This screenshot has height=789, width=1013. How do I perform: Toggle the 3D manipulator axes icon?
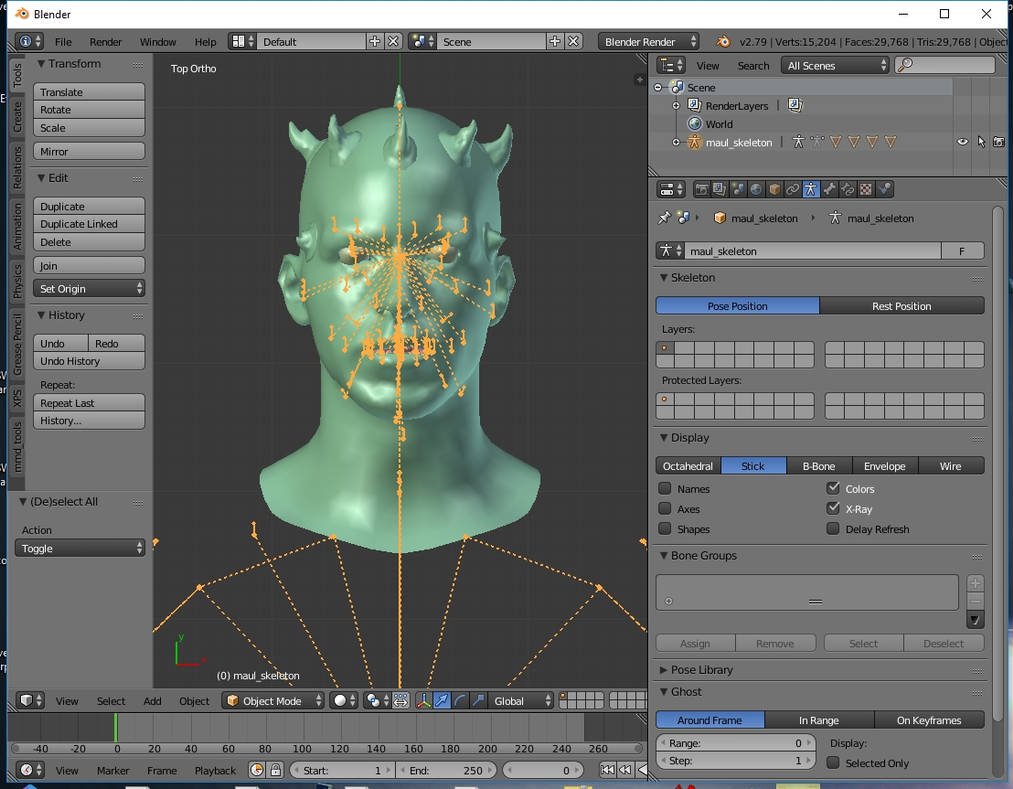[x=424, y=700]
